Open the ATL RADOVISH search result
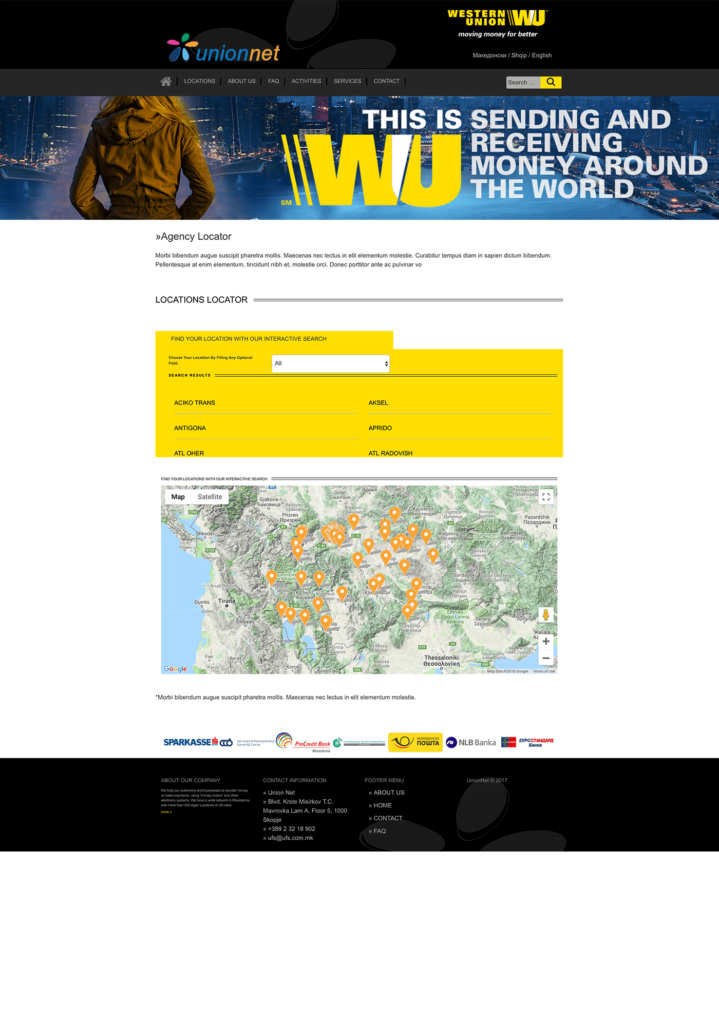The height and width of the screenshot is (1024, 719). pyautogui.click(x=391, y=453)
